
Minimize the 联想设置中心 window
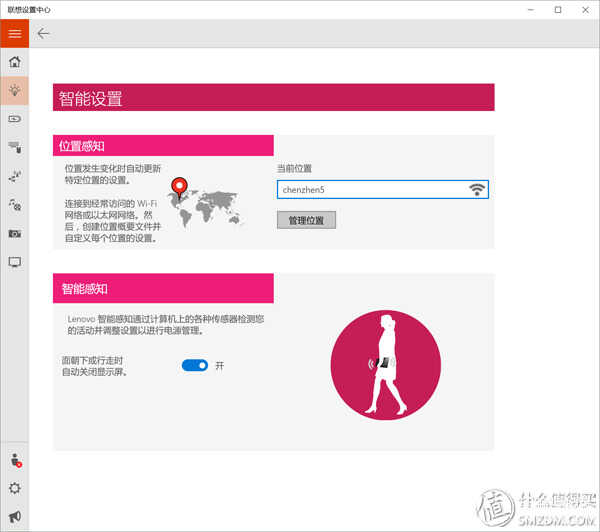530,10
